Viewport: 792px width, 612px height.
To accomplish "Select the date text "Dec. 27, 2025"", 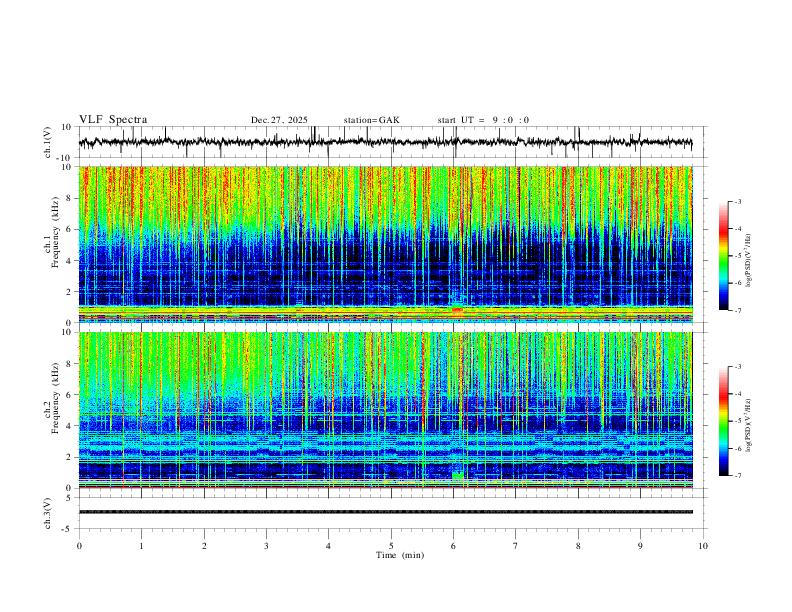I will click(x=279, y=120).
